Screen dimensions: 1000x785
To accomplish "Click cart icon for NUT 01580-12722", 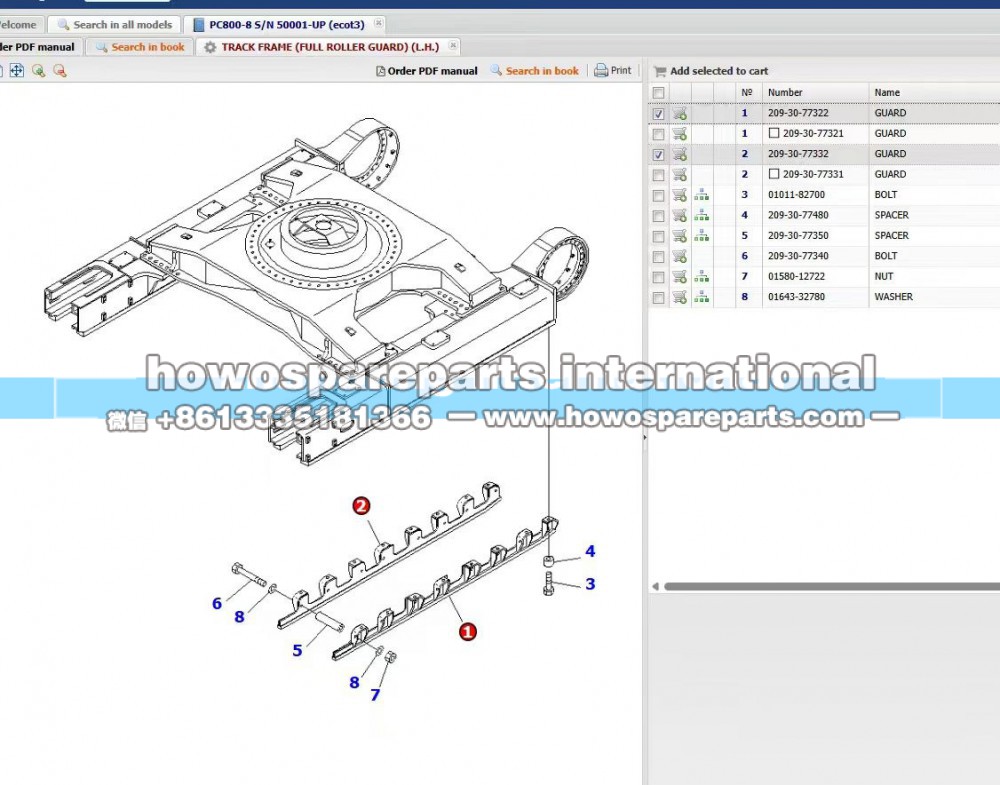I will (680, 277).
